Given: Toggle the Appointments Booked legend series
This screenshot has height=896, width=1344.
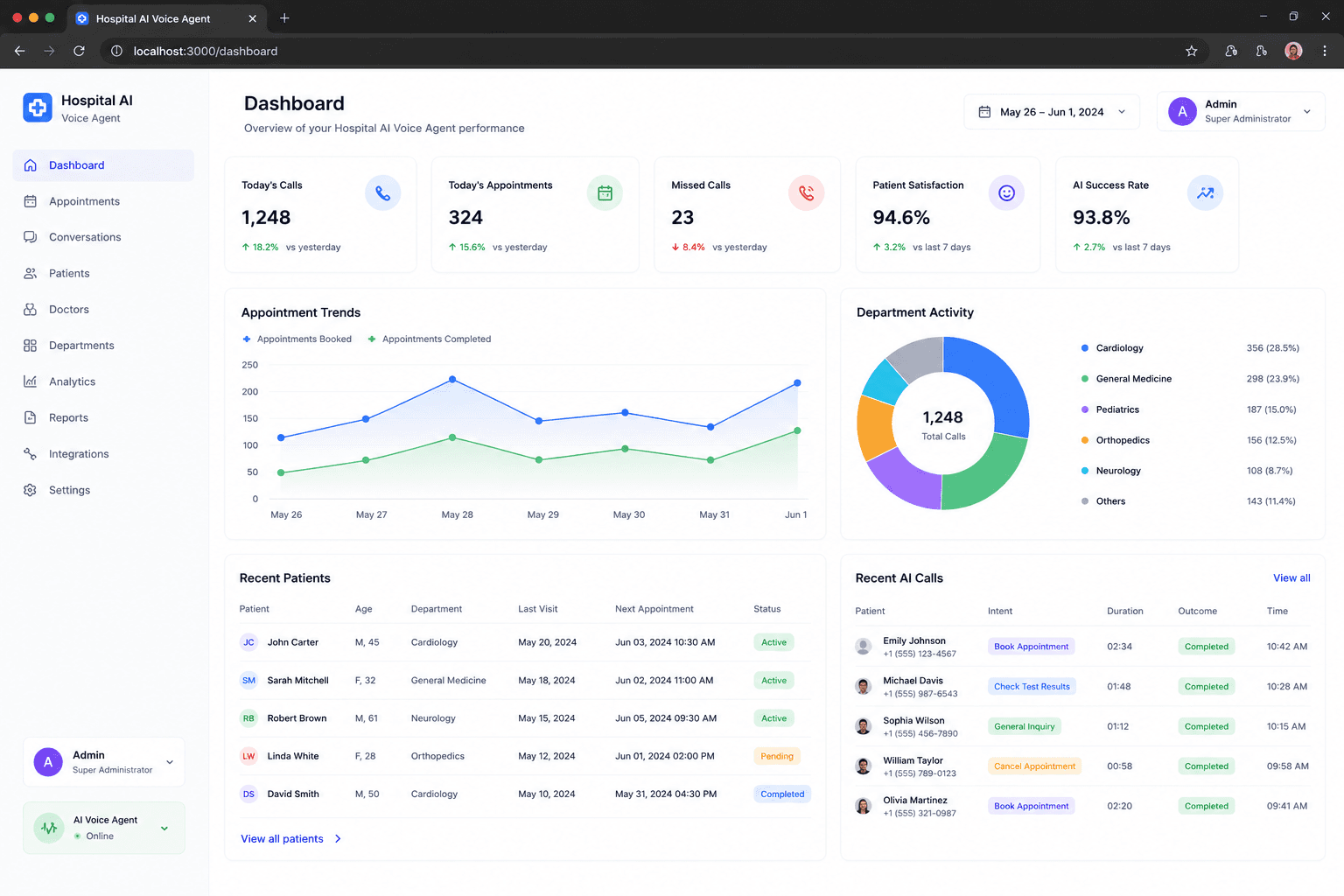Looking at the screenshot, I should pos(297,339).
